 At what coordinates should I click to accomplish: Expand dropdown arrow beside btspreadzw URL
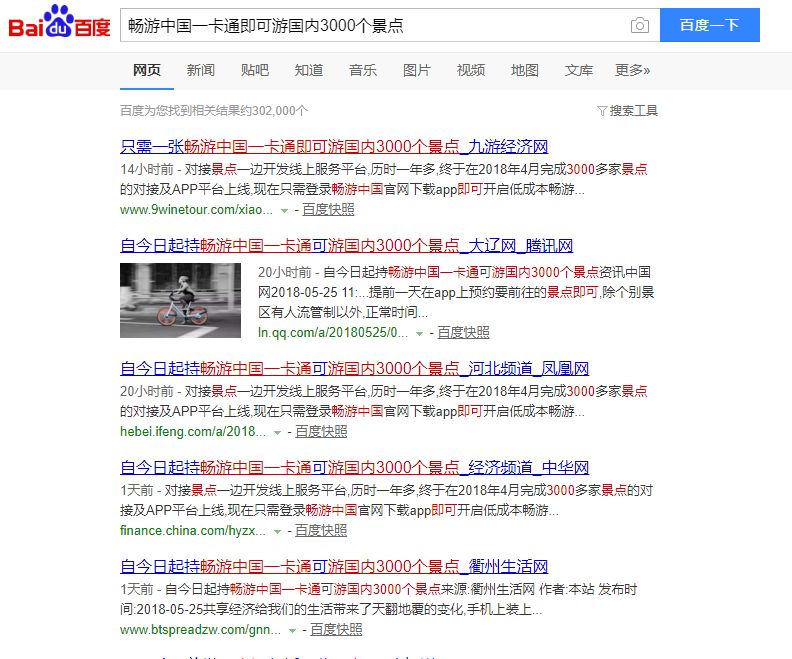[x=292, y=631]
